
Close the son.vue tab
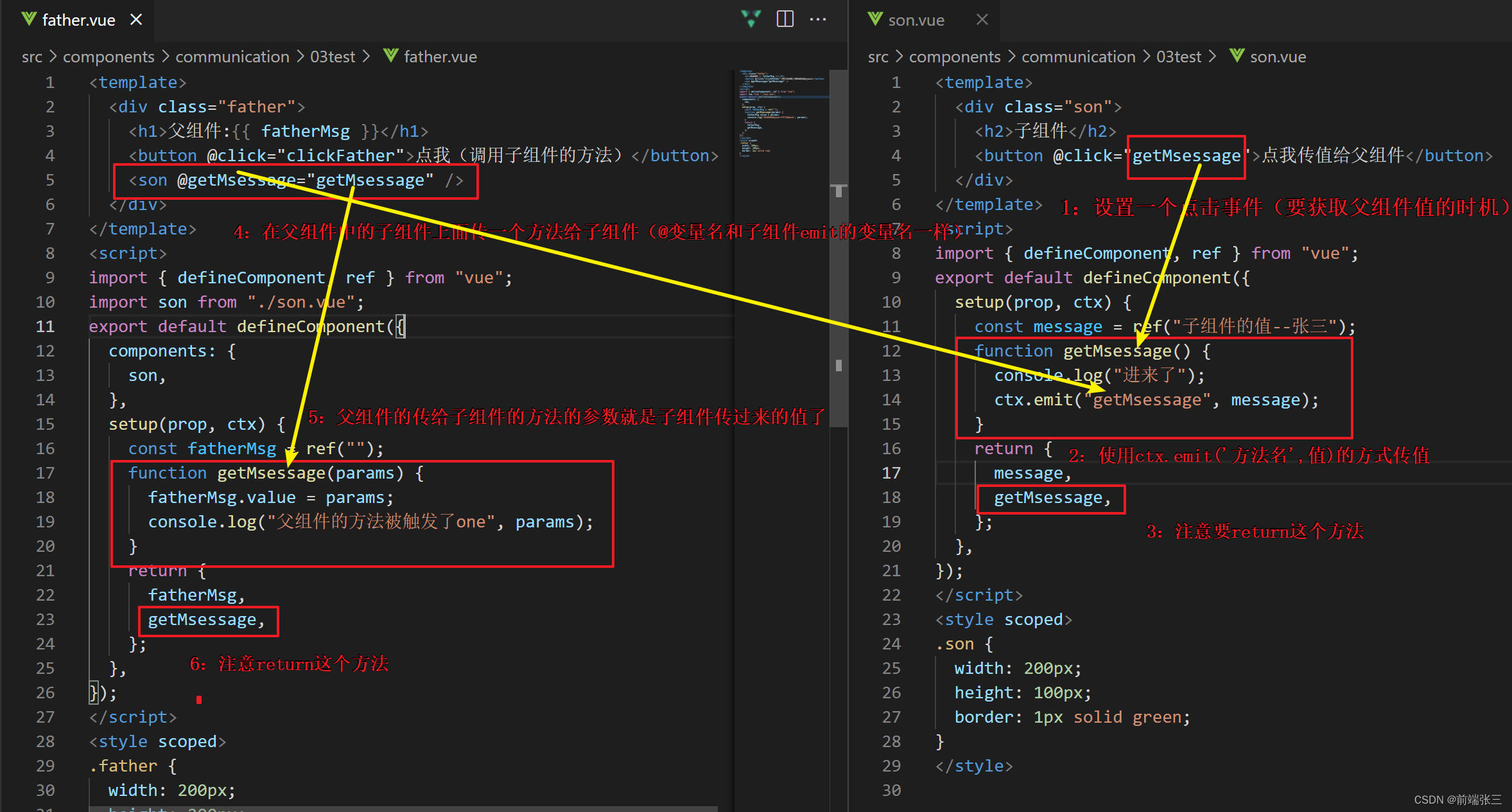click(x=982, y=20)
